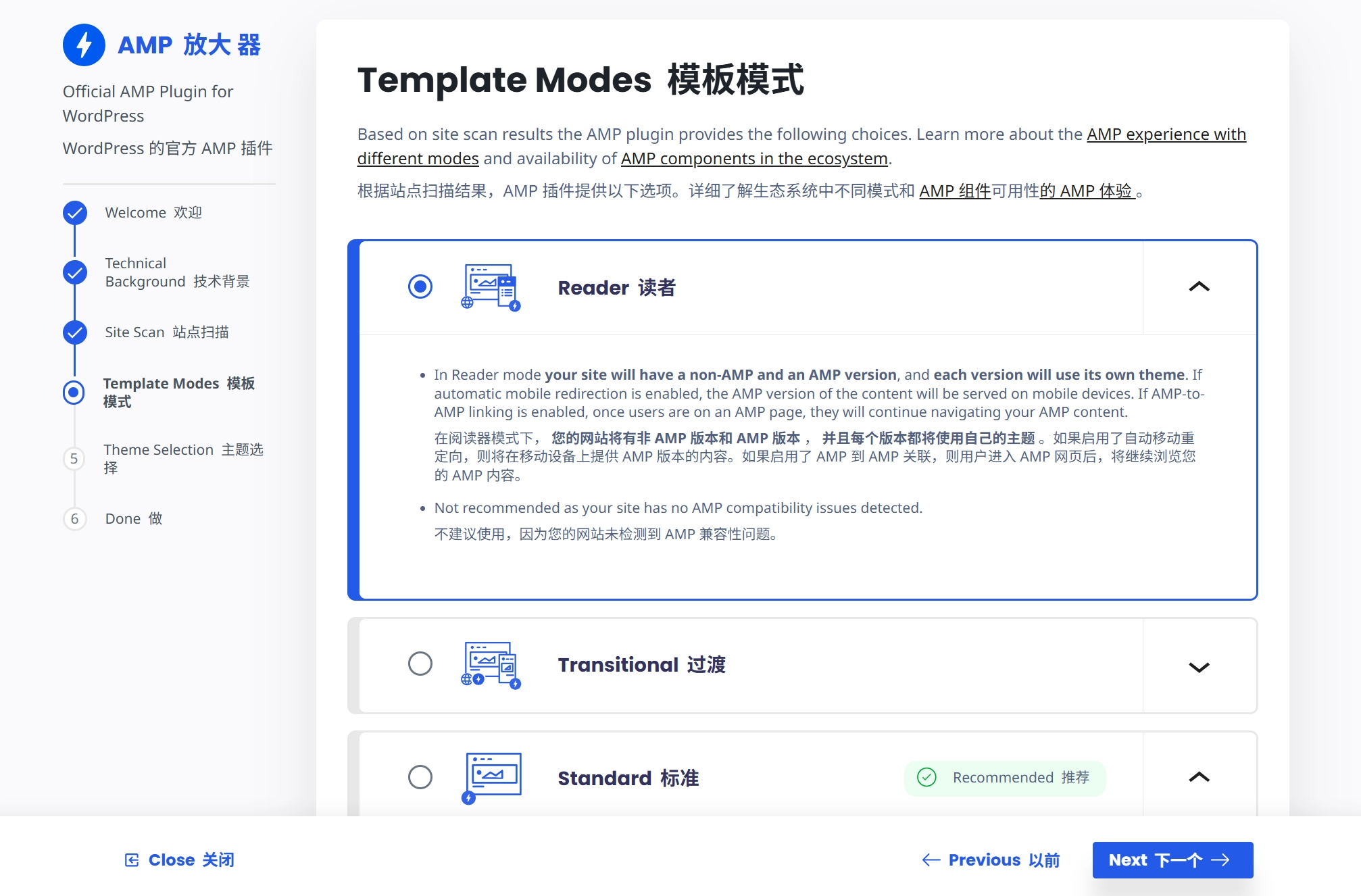This screenshot has width=1361, height=896.
Task: Click the Reader mode illustration icon
Action: click(x=491, y=287)
